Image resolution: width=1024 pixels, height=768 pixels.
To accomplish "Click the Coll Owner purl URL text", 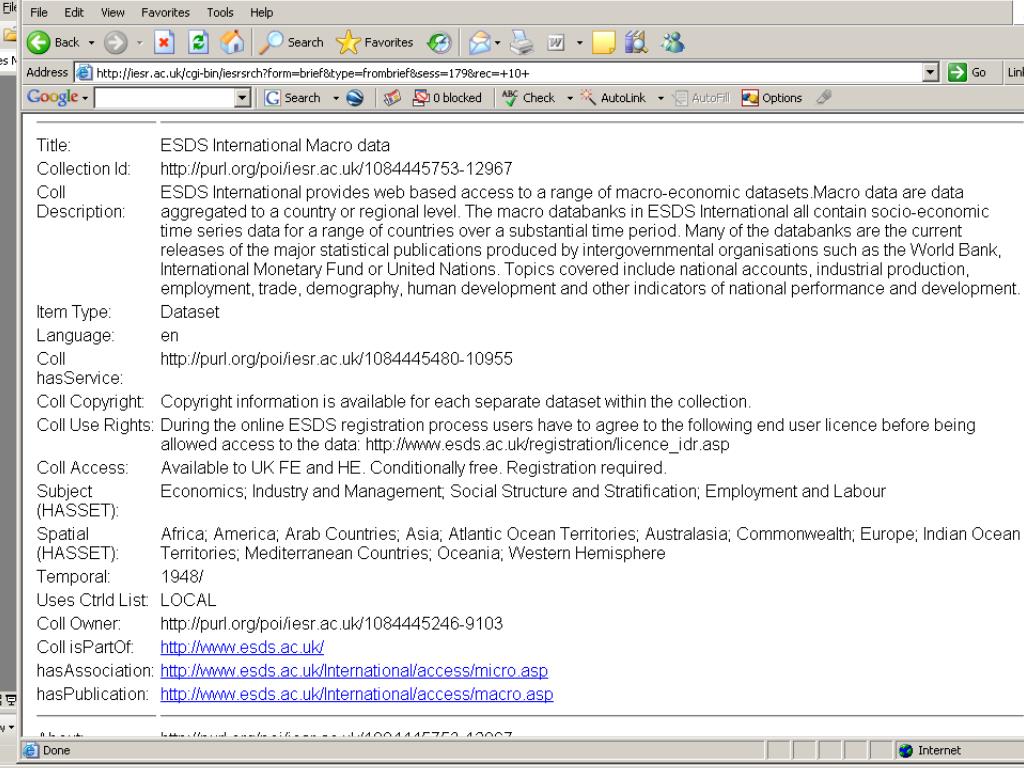I will 332,624.
